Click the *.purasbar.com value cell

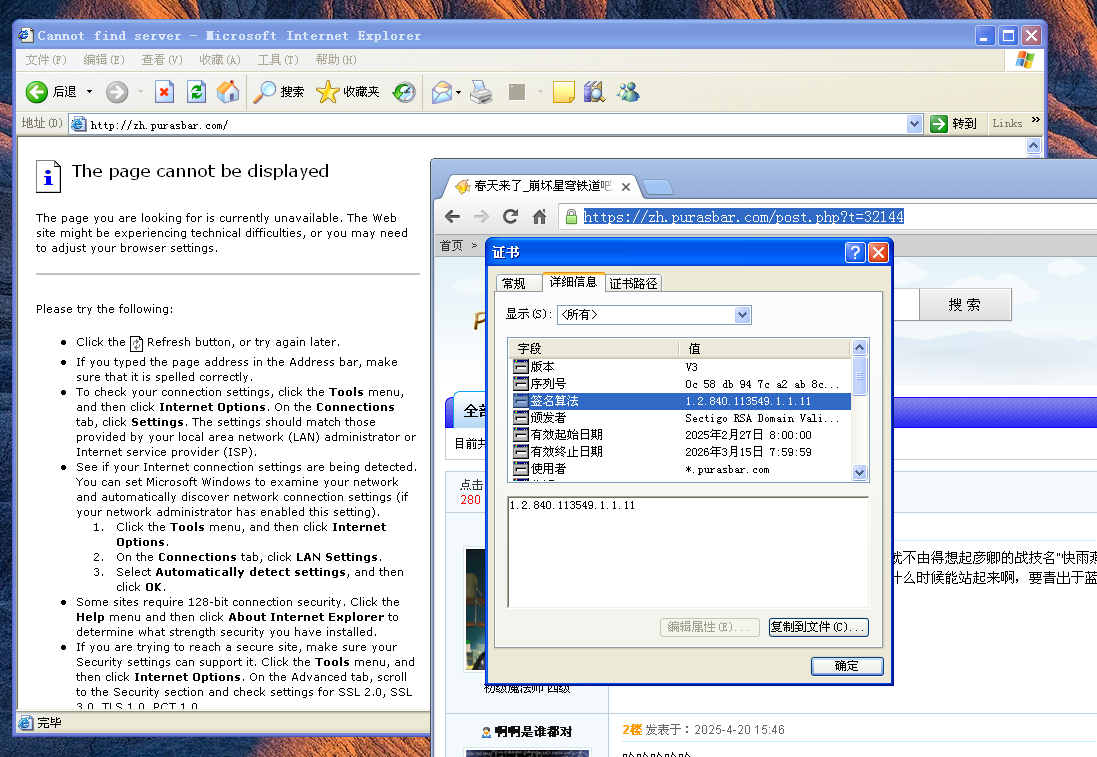click(727, 469)
